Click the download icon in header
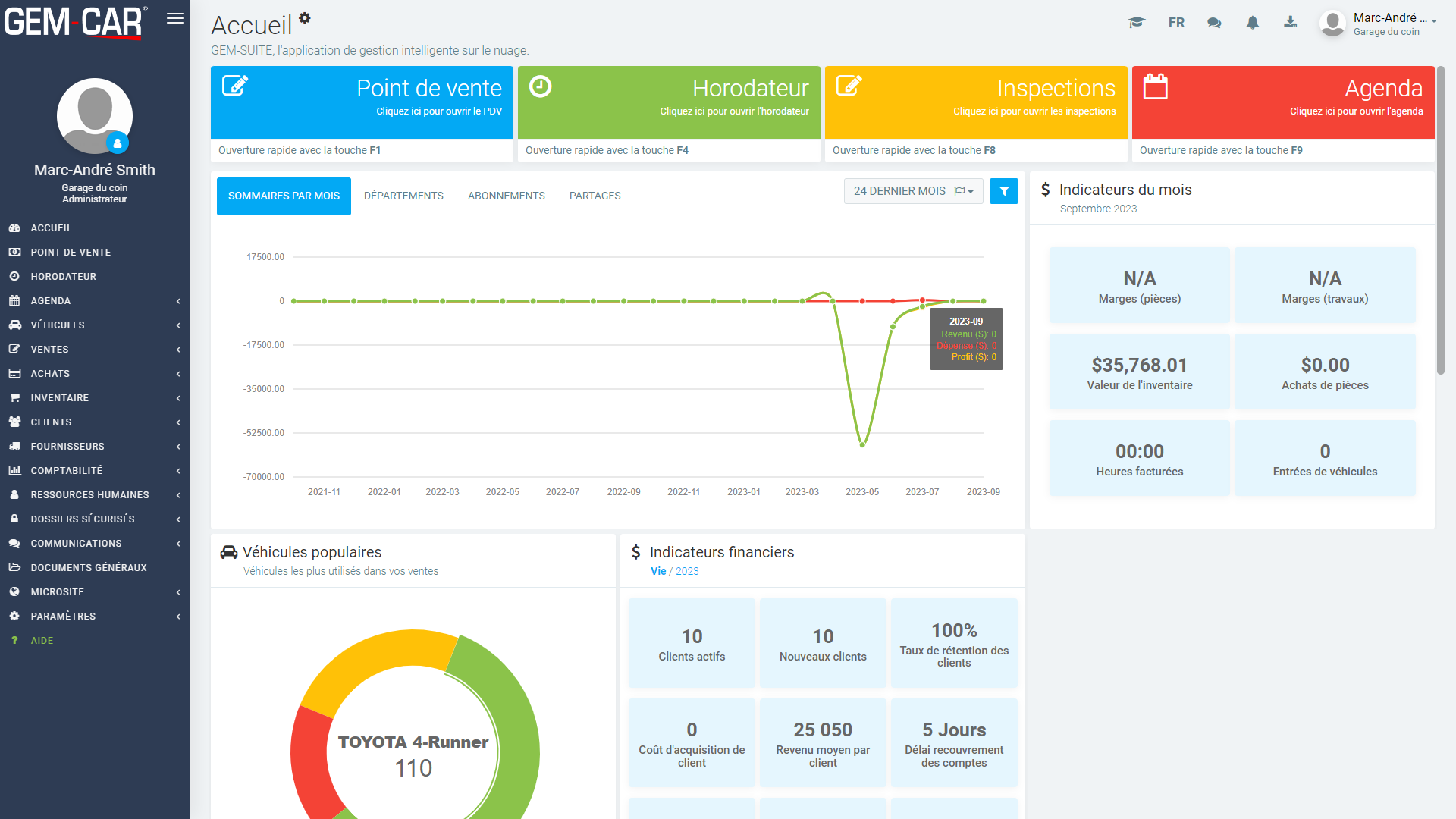1456x819 pixels. pos(1290,22)
